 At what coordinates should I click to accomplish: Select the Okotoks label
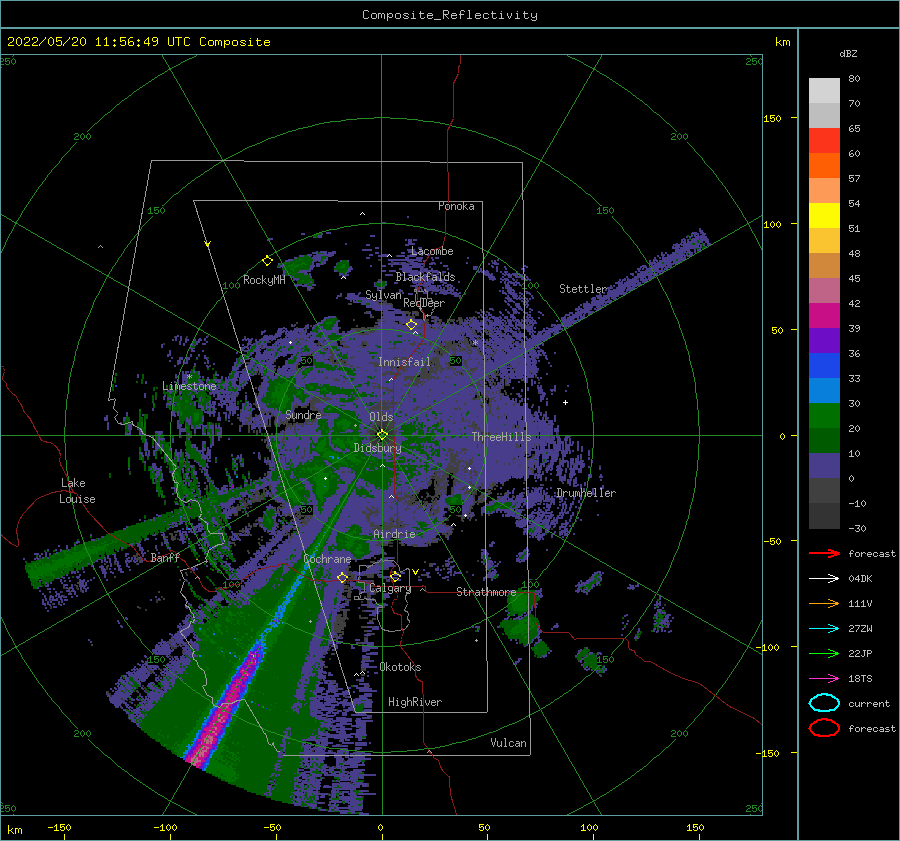[x=400, y=667]
